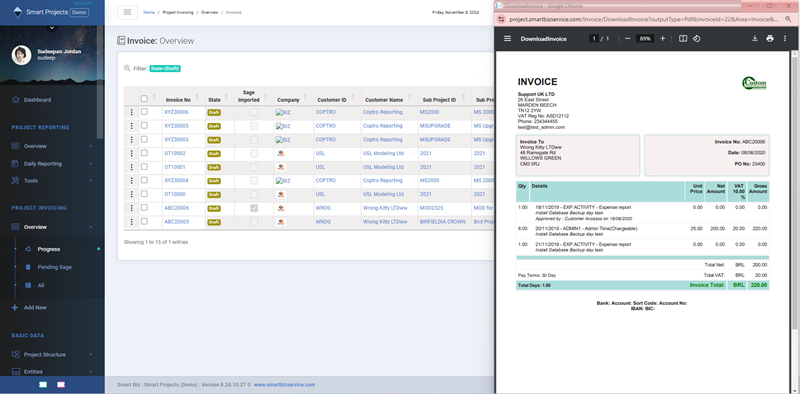Image resolution: width=800 pixels, height=394 pixels.
Task: Expand the user profile chevron
Action: (52, 28)
